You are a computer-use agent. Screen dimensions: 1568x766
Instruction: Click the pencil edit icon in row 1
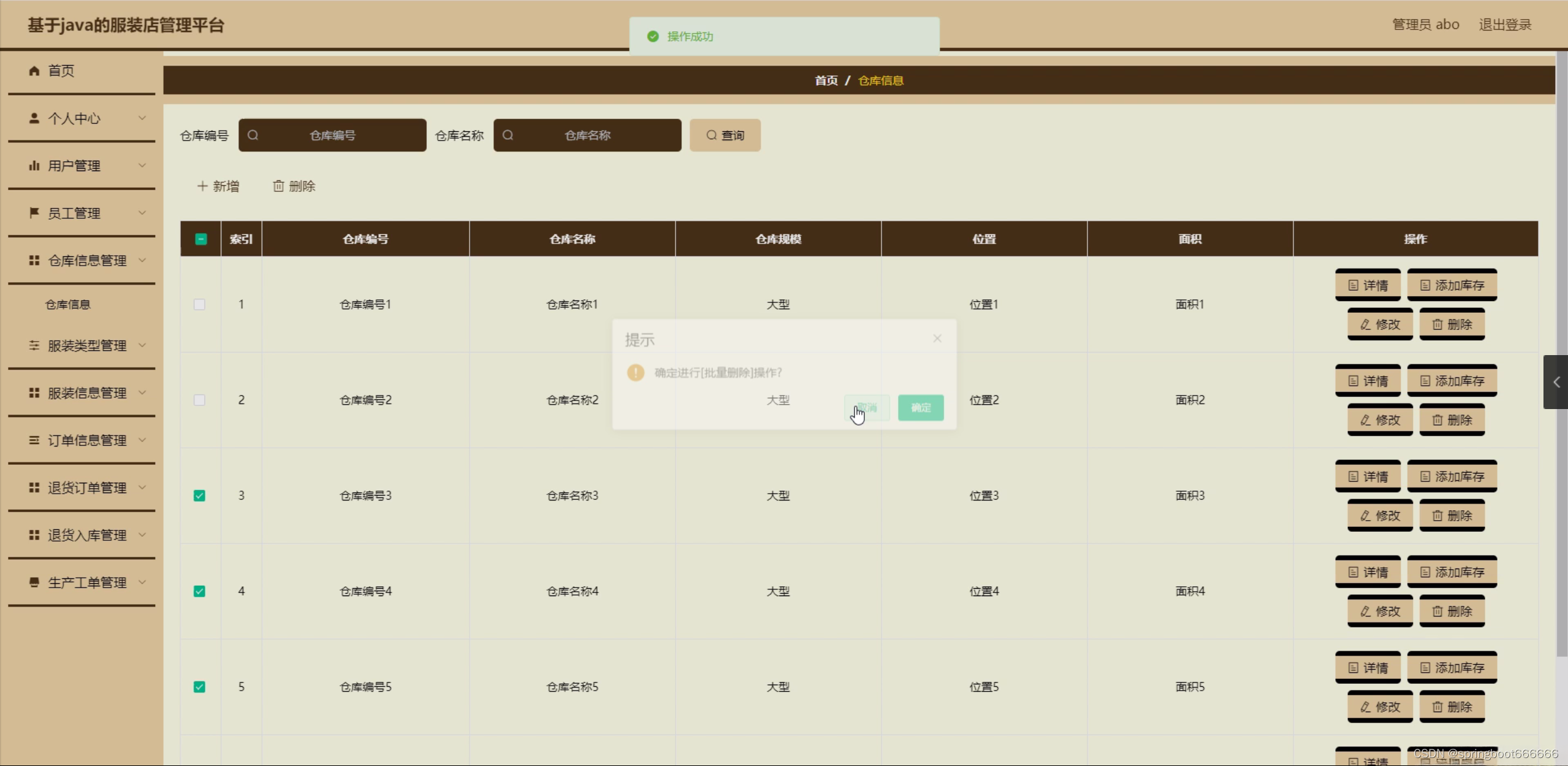(x=1365, y=324)
